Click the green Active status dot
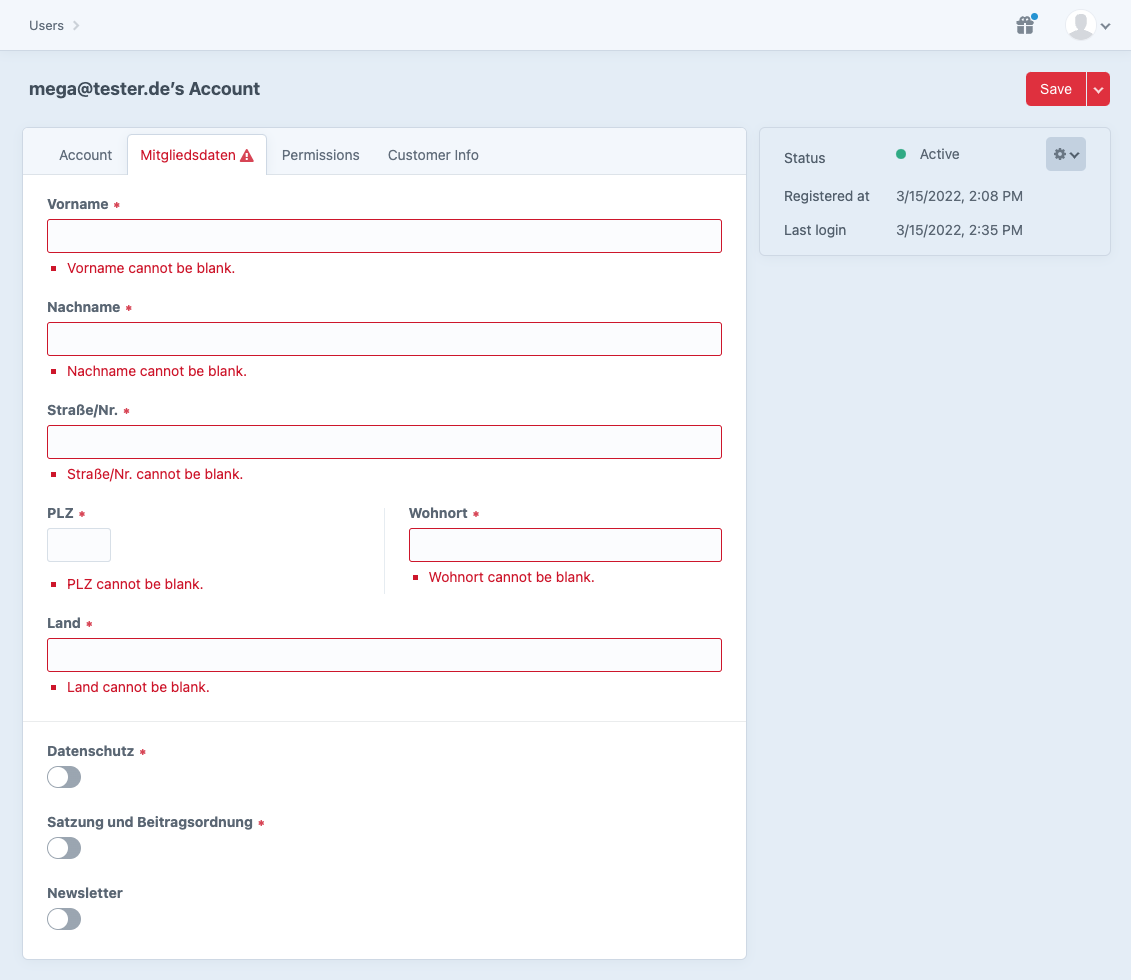The height and width of the screenshot is (980, 1131). (x=903, y=154)
